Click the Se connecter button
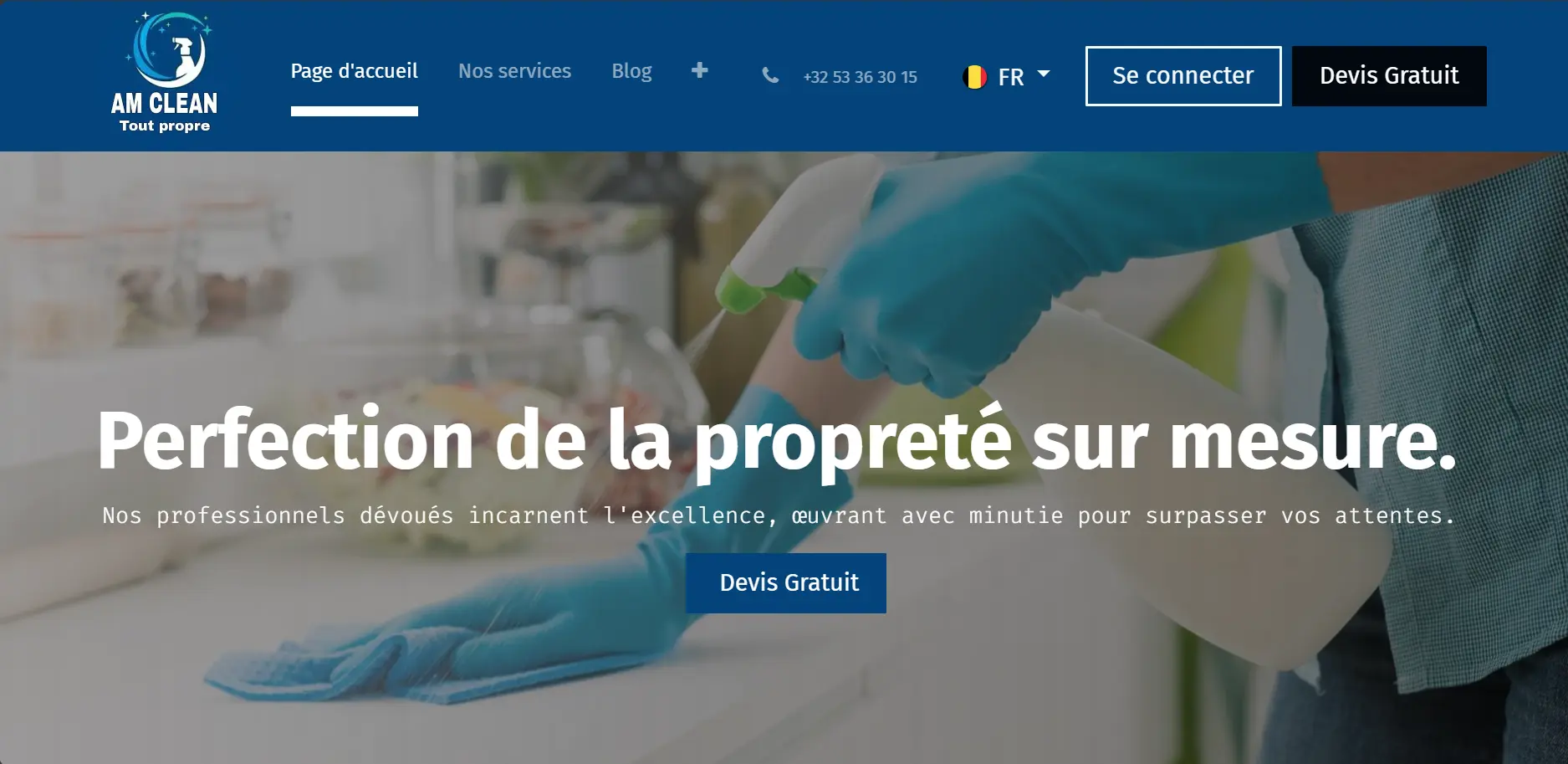1568x764 pixels. pos(1183,76)
